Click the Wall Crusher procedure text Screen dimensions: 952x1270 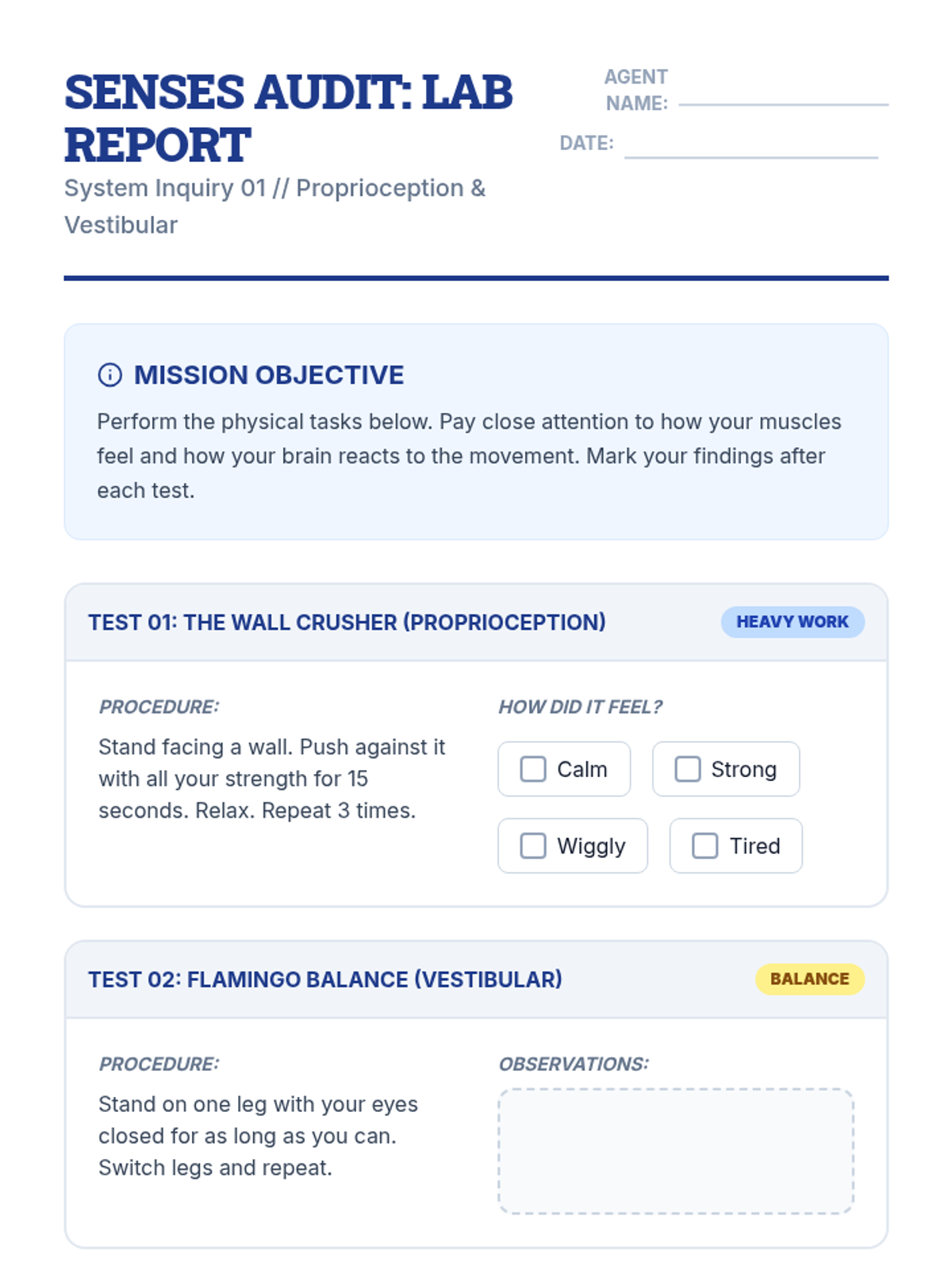tap(271, 779)
